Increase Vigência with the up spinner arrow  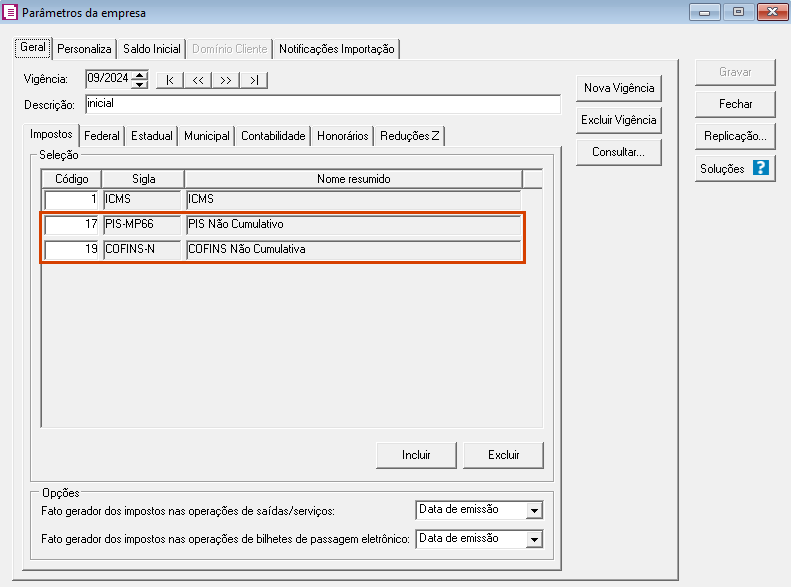tap(139, 75)
